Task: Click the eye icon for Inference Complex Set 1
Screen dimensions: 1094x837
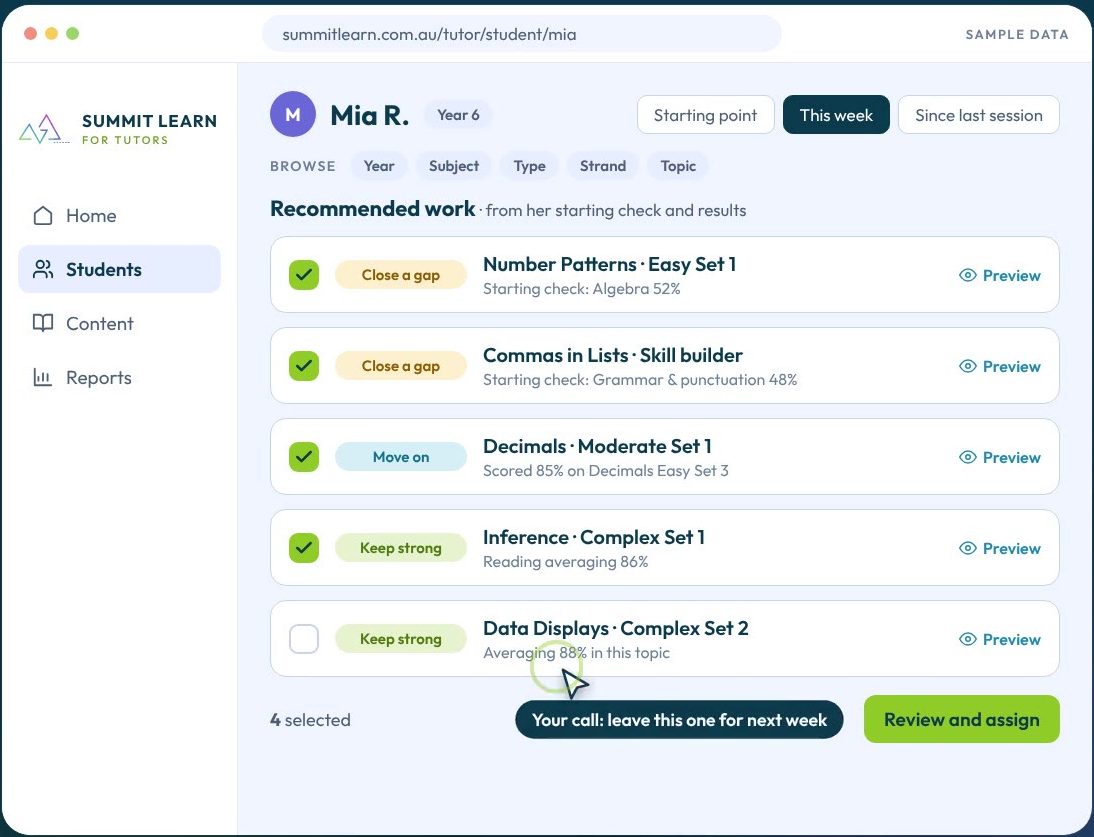Action: coord(967,548)
